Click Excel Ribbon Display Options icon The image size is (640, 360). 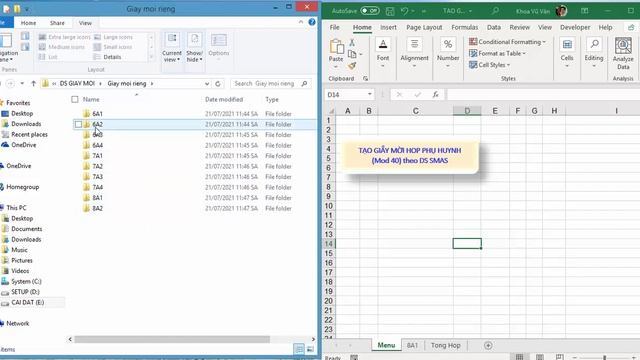(x=584, y=11)
